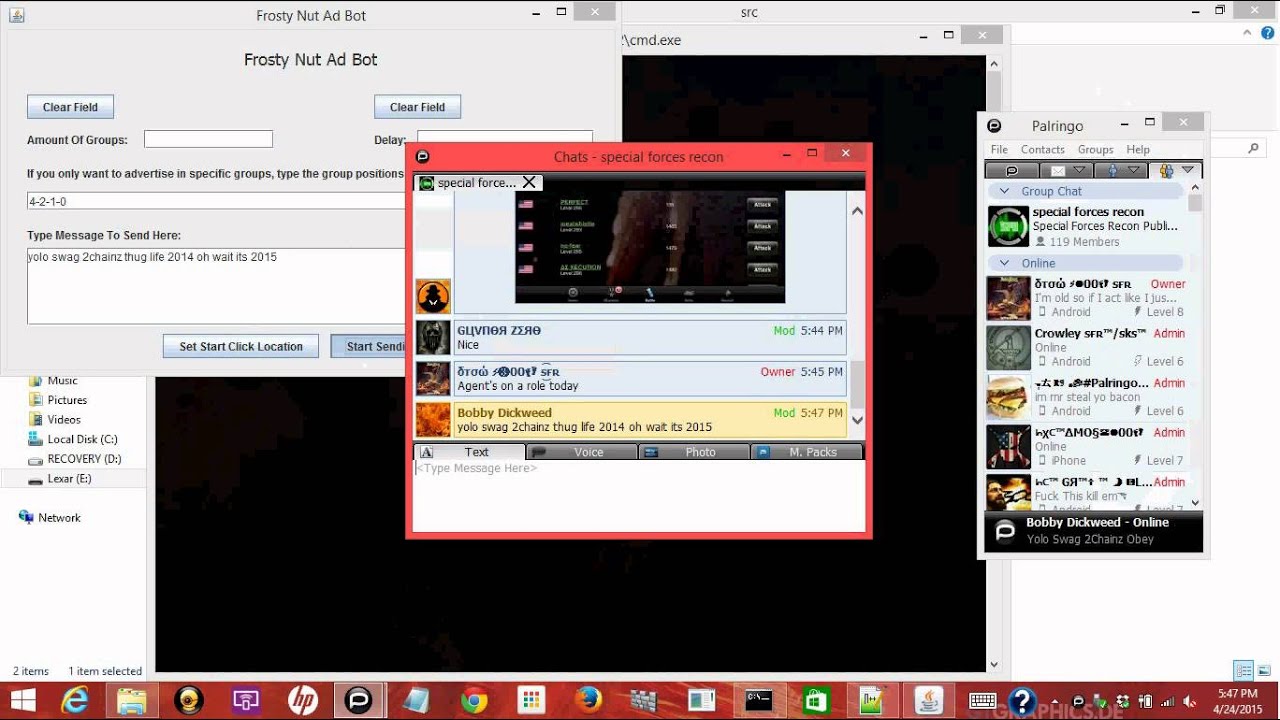Screen dimensions: 1280x720
Task: Click the burger avatar in the Online list
Action: click(x=1008, y=397)
